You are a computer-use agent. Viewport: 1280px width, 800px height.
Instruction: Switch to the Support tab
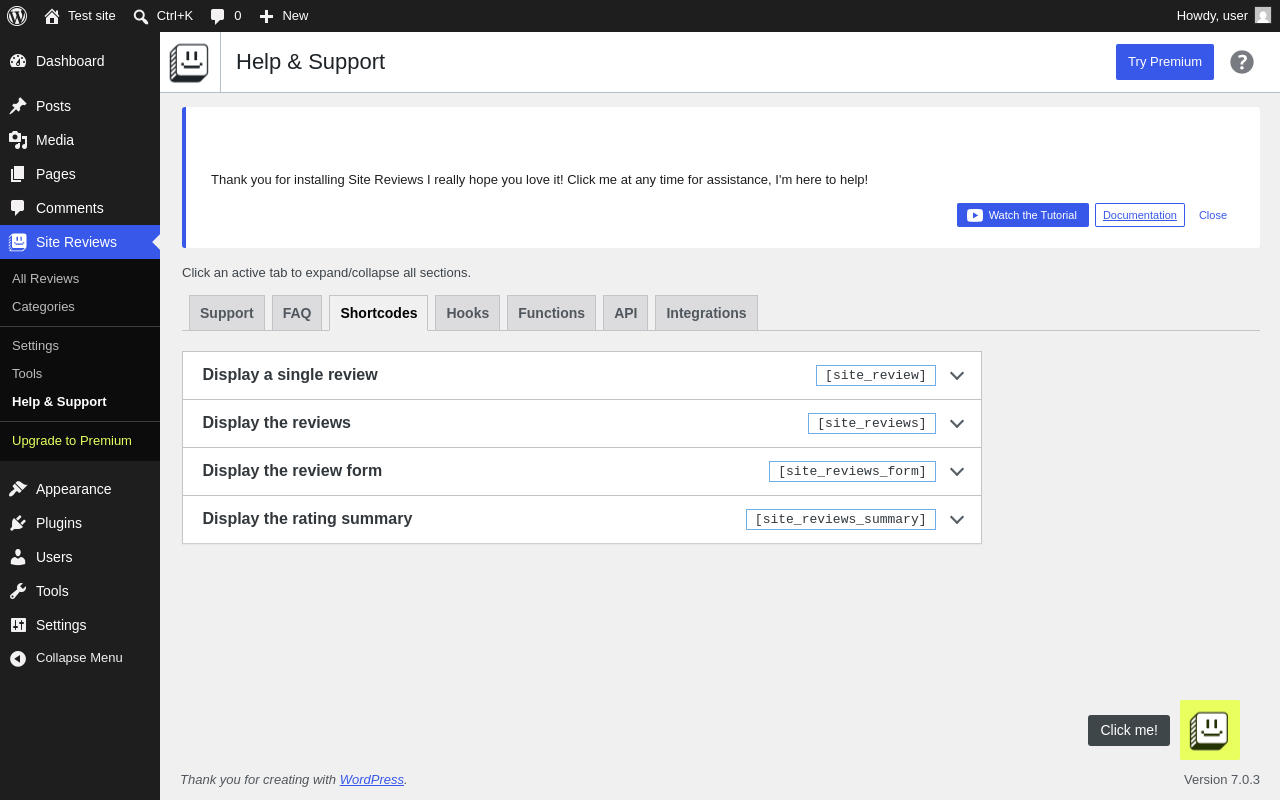click(227, 313)
